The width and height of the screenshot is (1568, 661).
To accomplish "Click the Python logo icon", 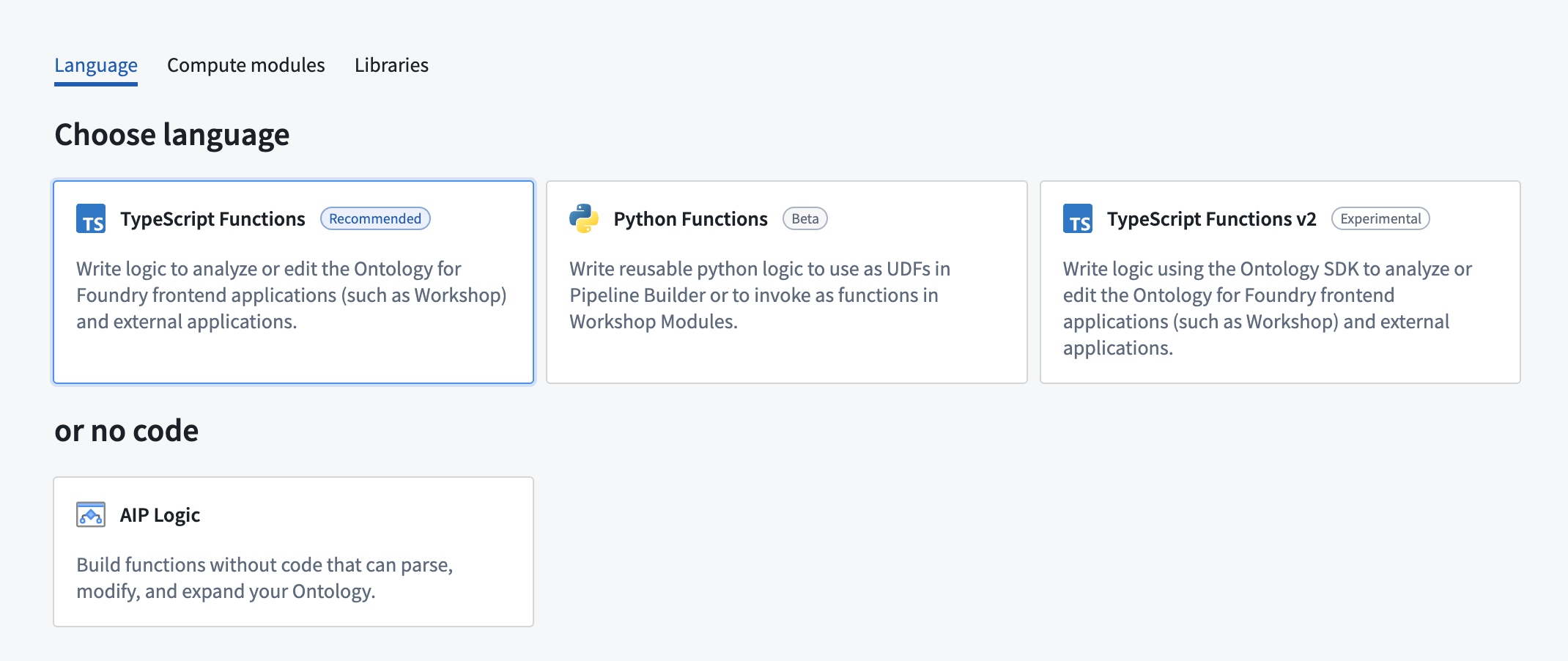I will click(584, 218).
